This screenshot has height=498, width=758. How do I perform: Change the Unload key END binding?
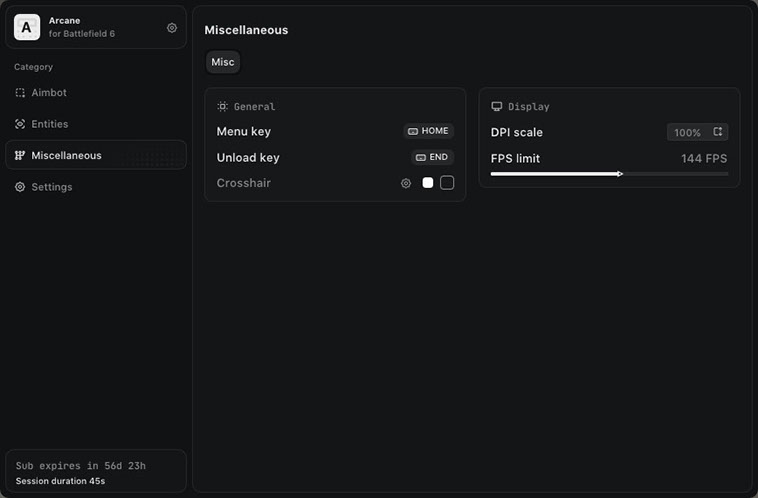click(x=432, y=157)
